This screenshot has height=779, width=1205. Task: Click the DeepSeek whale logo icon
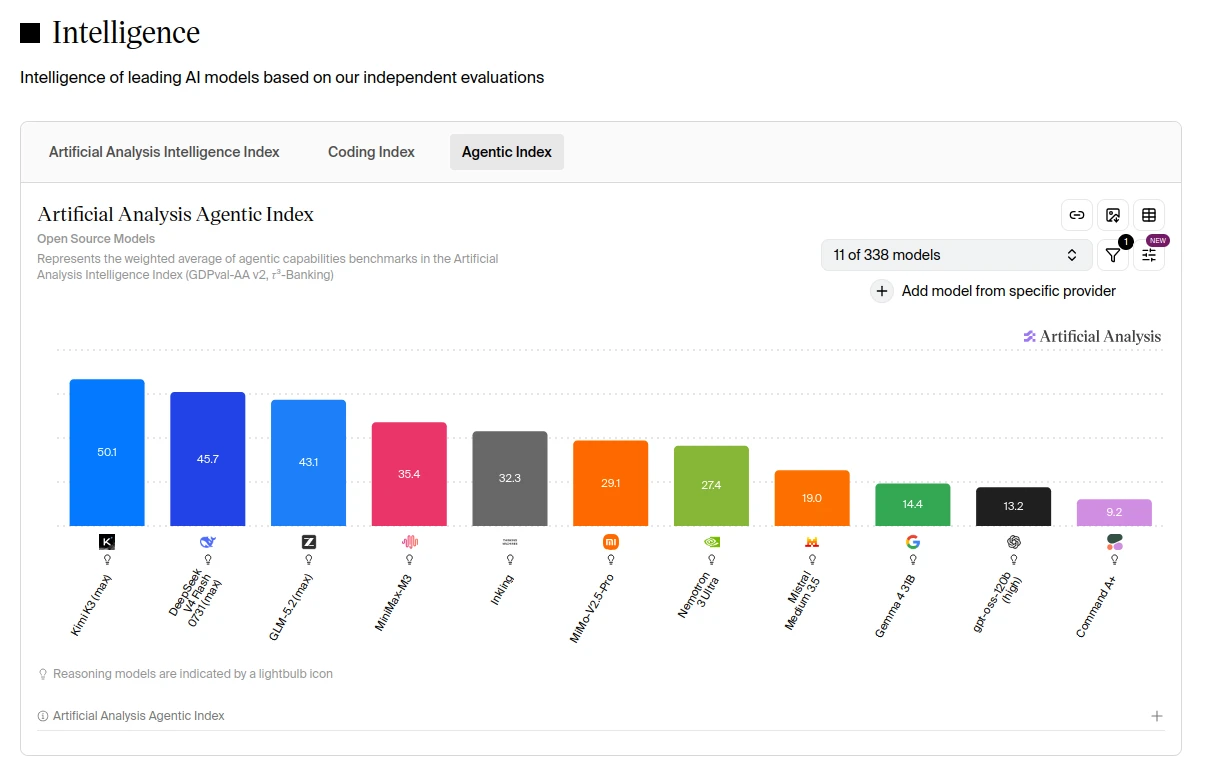(x=207, y=542)
